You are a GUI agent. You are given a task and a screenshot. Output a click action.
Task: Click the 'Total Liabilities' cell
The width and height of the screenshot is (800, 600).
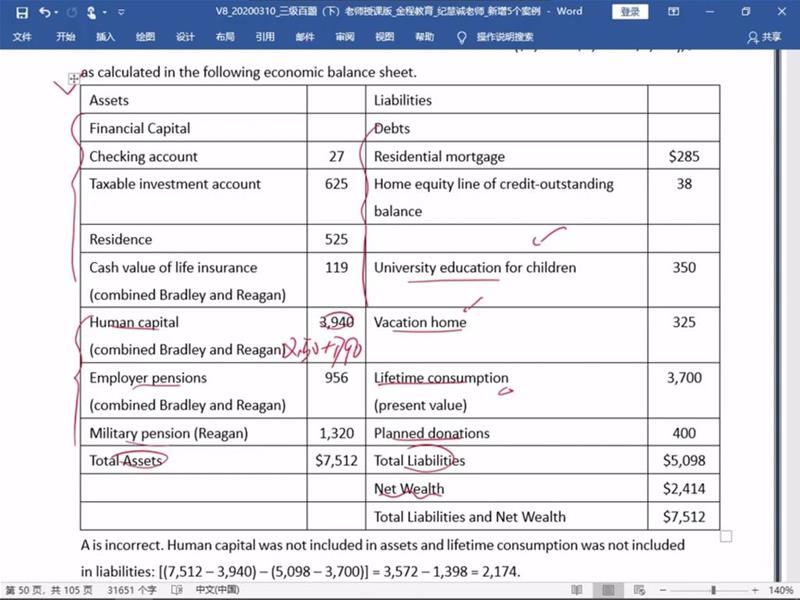pyautogui.click(x=507, y=460)
